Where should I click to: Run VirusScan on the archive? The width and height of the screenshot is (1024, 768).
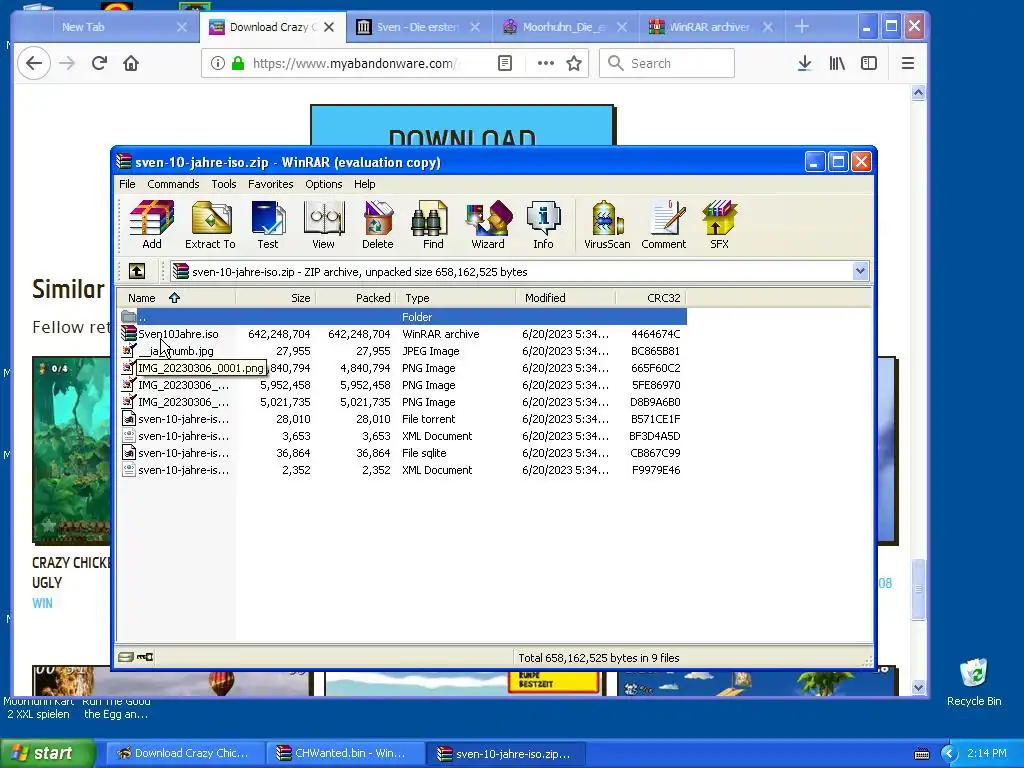[607, 225]
